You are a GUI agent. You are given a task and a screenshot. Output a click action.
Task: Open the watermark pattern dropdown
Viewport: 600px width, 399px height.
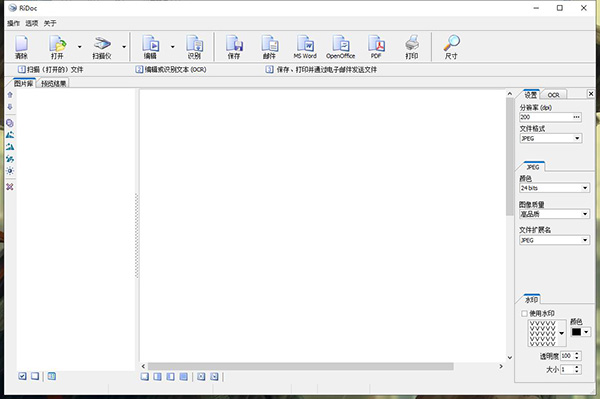coord(561,333)
